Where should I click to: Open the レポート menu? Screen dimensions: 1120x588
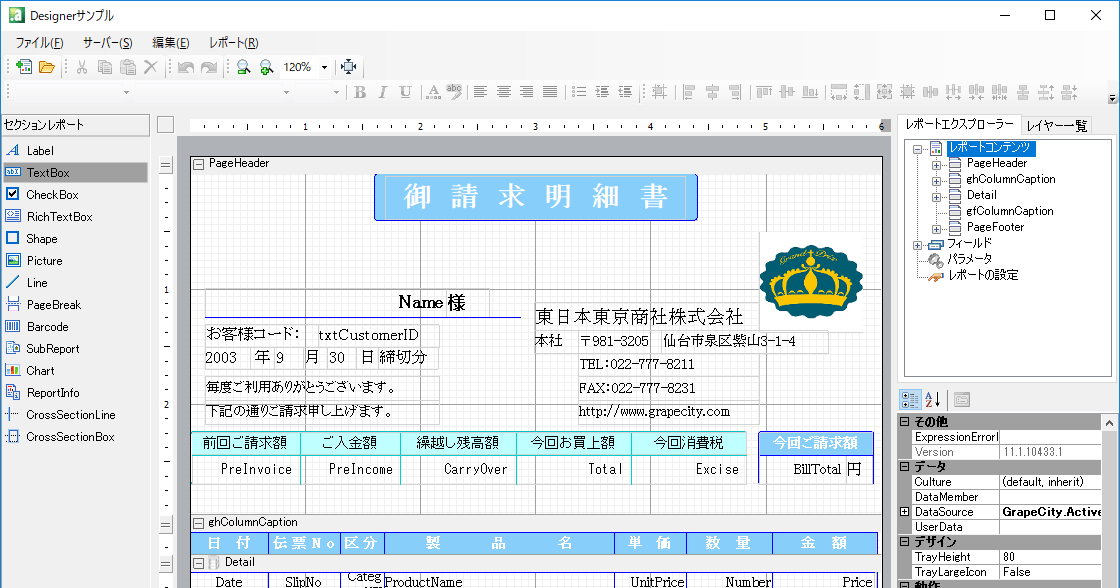click(x=232, y=42)
